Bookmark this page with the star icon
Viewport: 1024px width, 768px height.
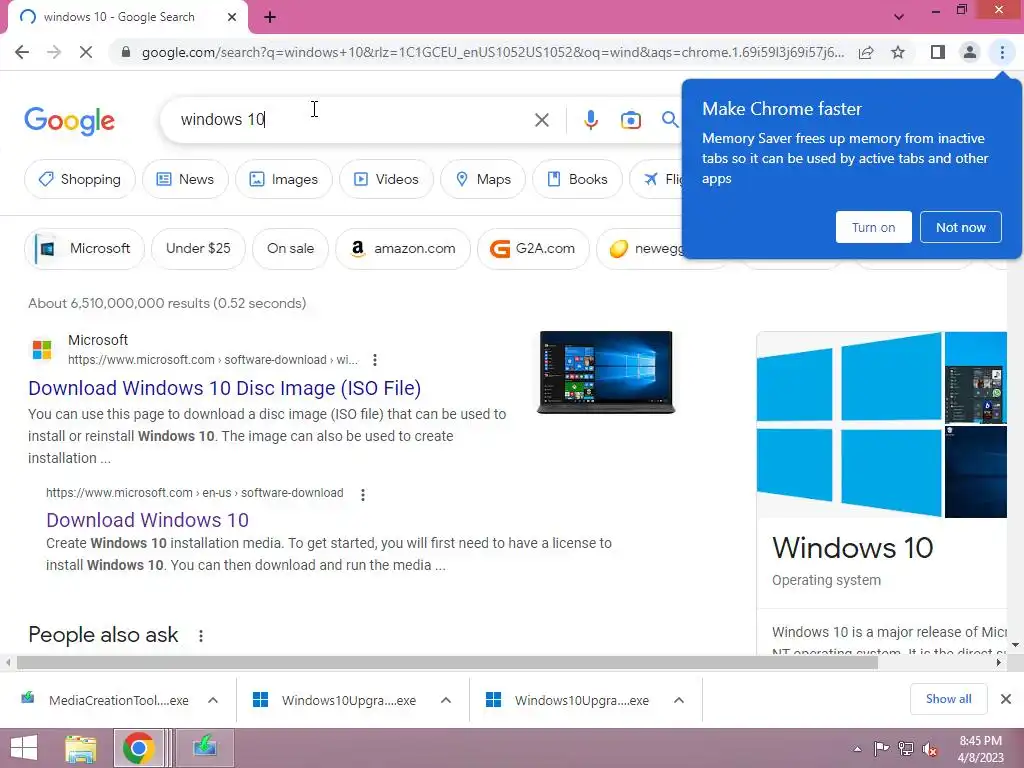click(x=898, y=52)
